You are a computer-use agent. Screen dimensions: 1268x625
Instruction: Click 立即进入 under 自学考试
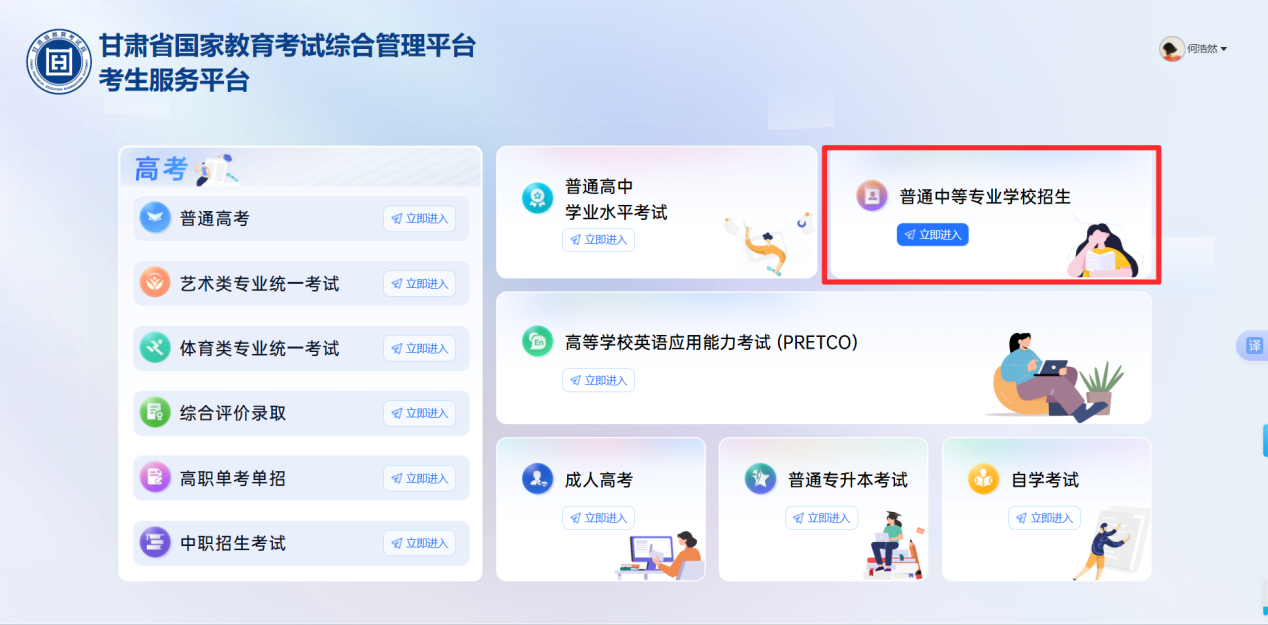pos(1044,518)
